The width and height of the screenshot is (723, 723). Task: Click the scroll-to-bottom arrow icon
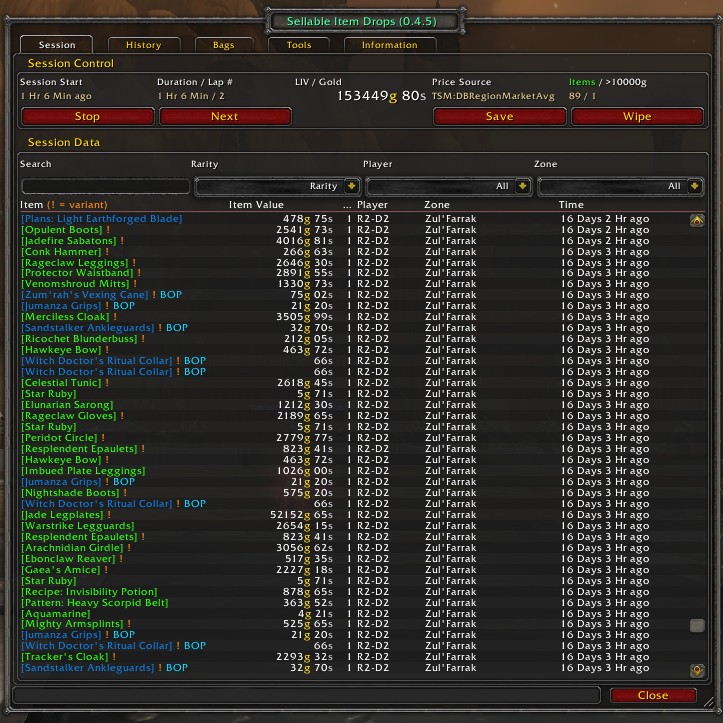point(697,670)
